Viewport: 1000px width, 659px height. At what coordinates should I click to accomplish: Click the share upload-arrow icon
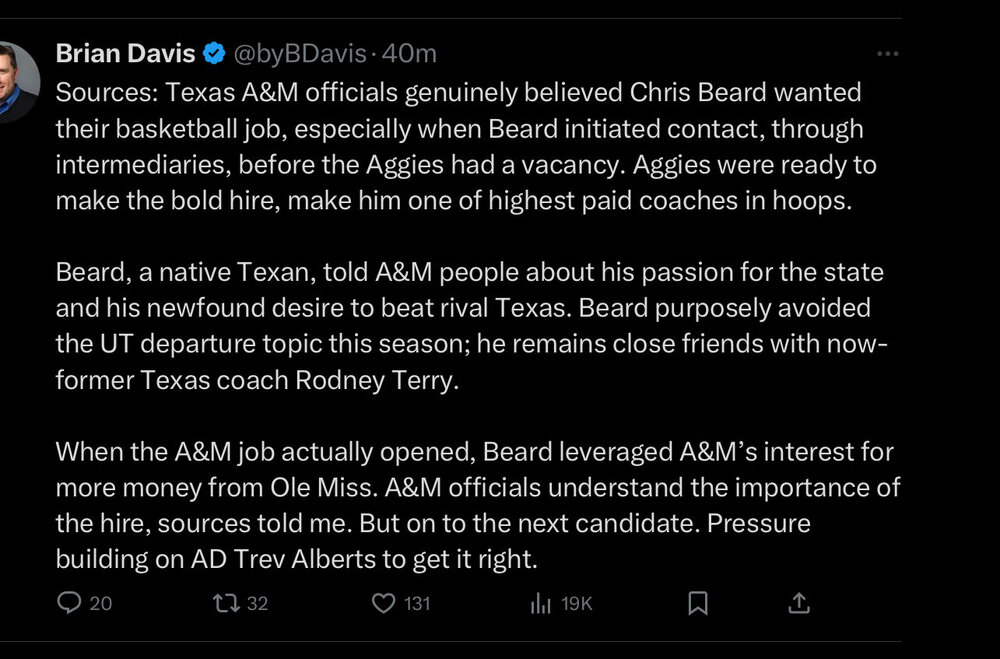[798, 603]
